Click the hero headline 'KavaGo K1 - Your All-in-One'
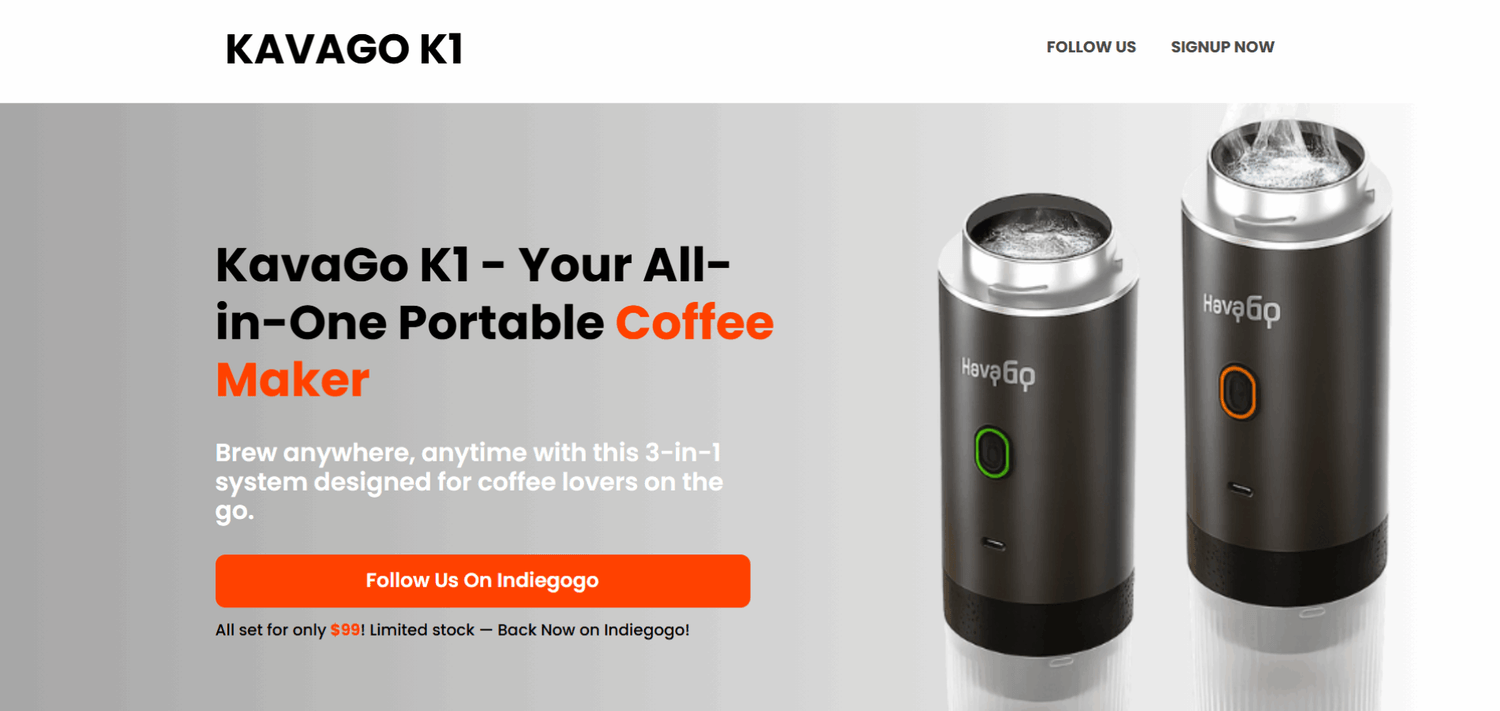The image size is (1500, 711). point(474,294)
